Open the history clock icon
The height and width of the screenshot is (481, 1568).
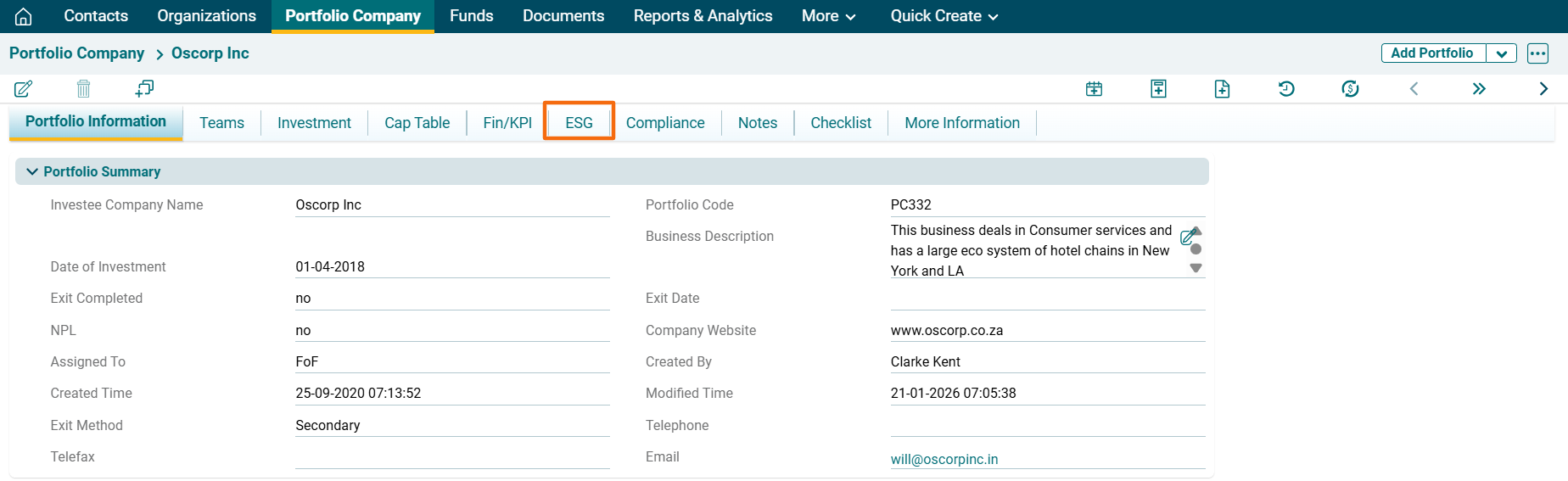coord(1286,89)
